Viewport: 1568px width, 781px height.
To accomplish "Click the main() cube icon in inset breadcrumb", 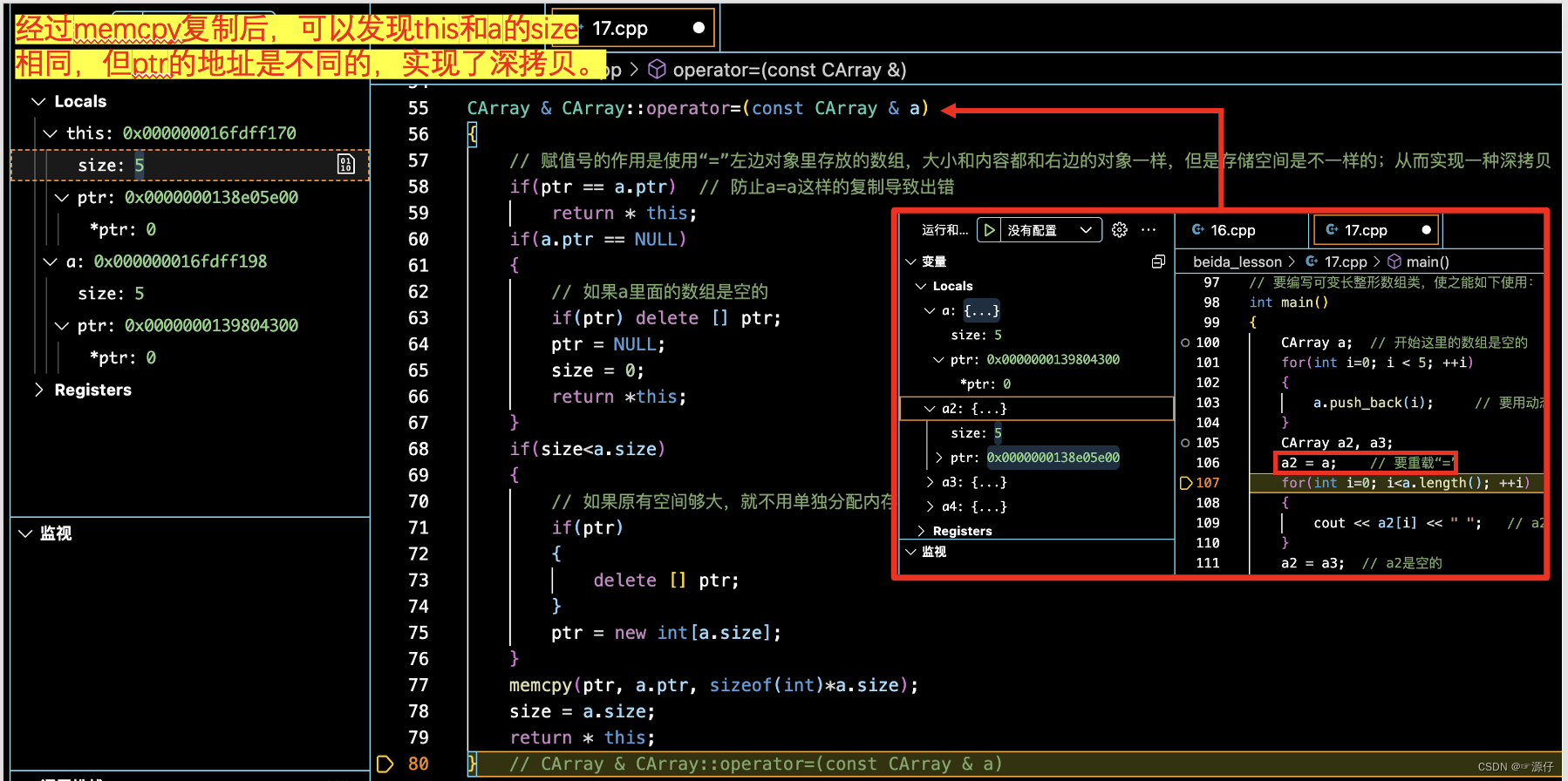I will 1394,261.
